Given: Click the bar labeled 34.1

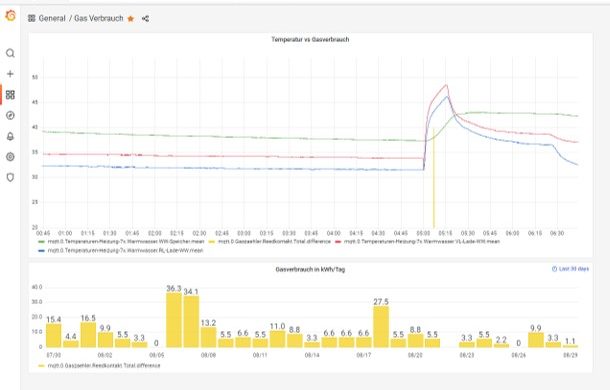Looking at the screenshot, I should (191, 321).
